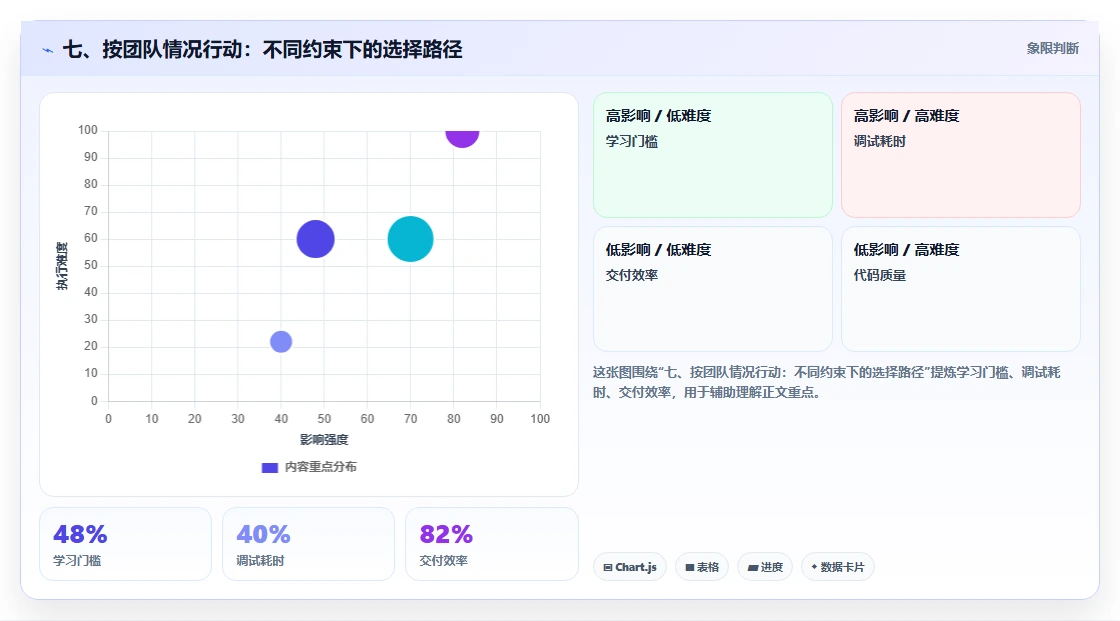Image resolution: width=1120 pixels, height=621 pixels.
Task: Click the 50 label on the x-axis
Action: coord(324,419)
